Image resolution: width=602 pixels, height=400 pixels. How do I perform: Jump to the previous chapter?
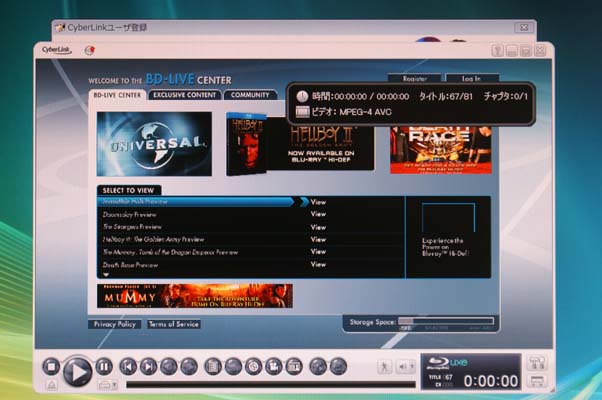[x=128, y=367]
